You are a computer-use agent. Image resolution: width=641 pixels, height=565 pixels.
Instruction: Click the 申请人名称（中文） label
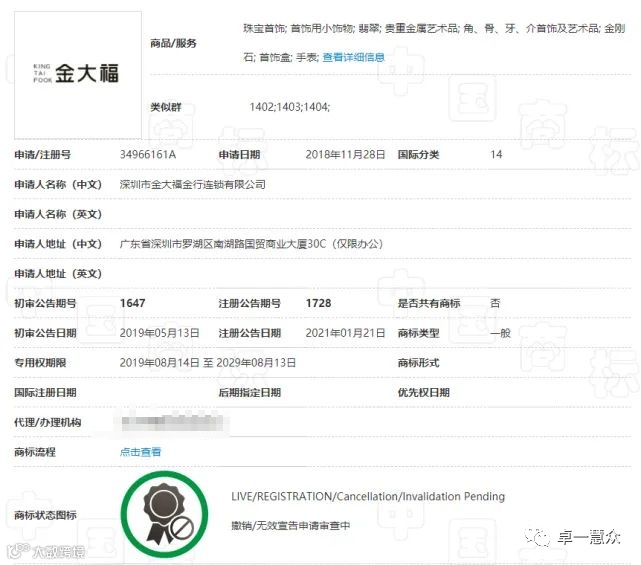coord(58,184)
